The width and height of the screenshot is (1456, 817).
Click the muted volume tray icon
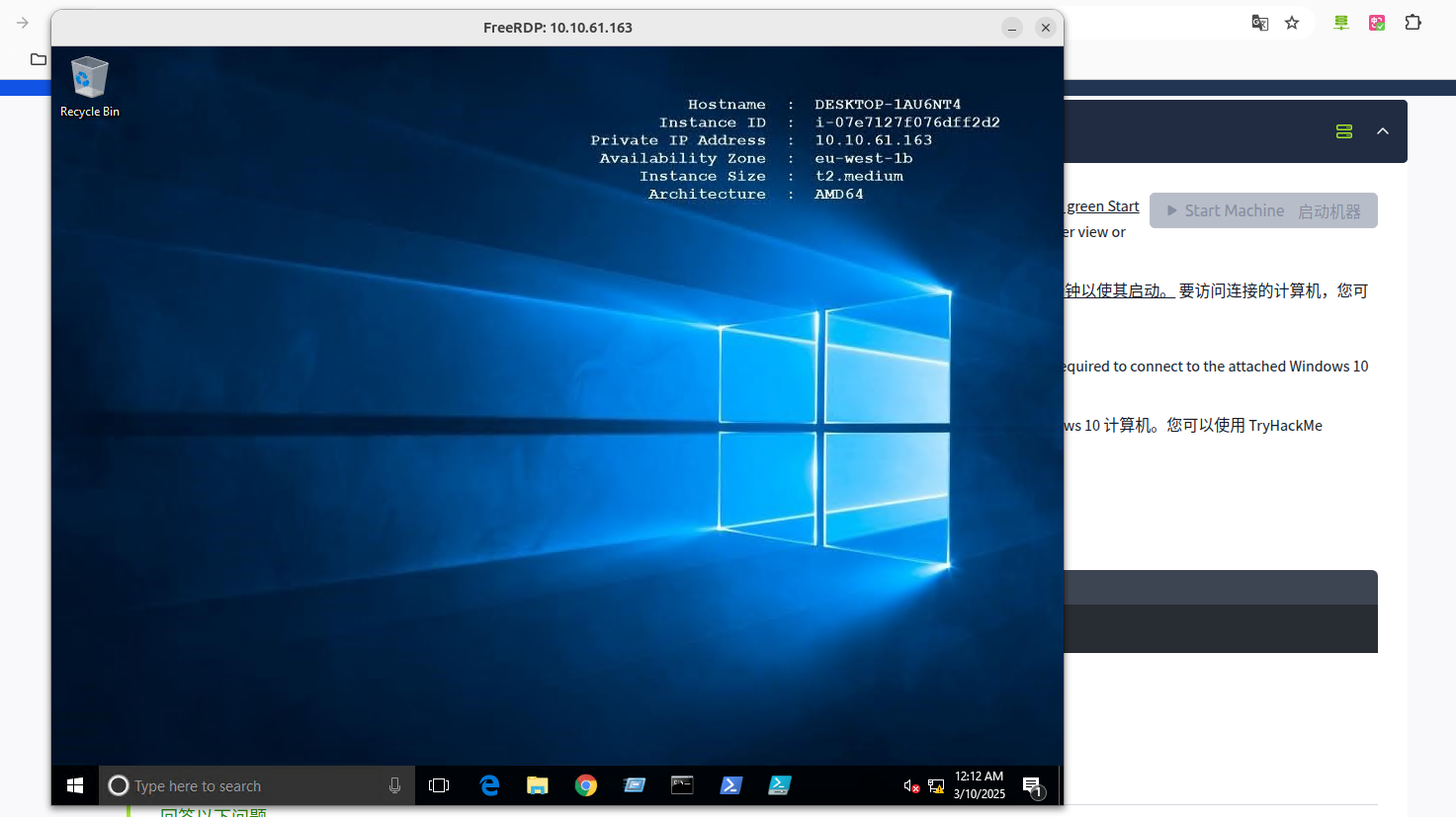click(911, 786)
